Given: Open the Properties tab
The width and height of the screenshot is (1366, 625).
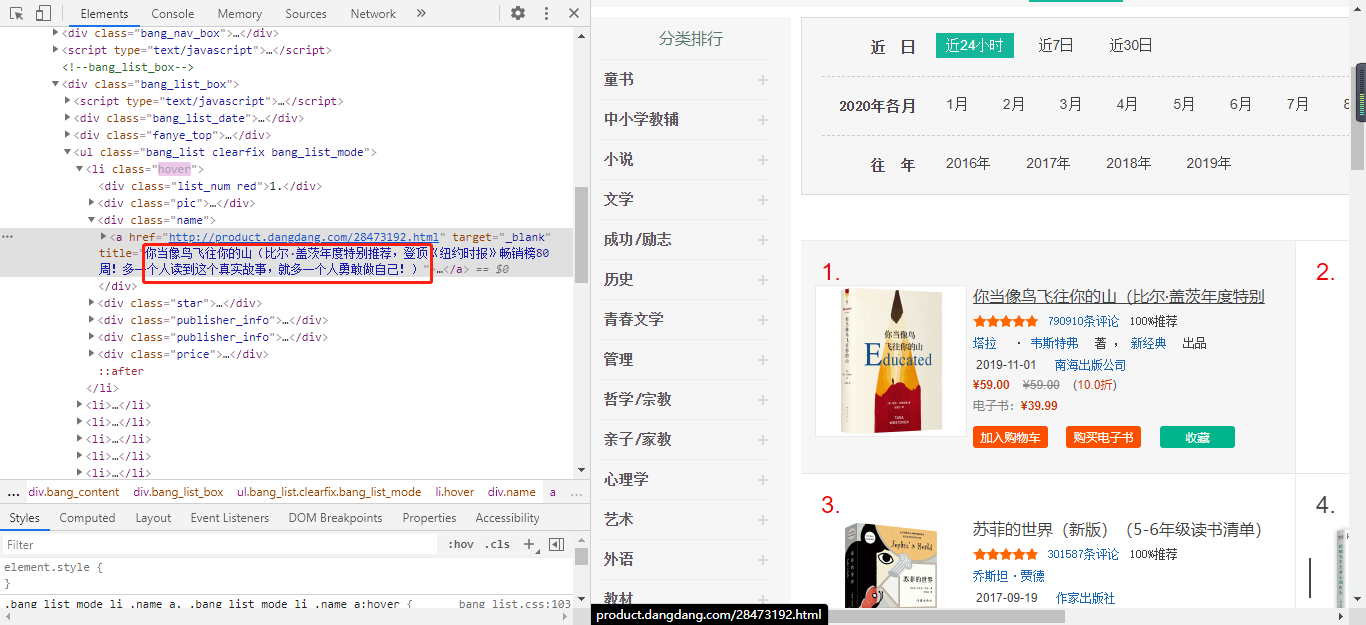Looking at the screenshot, I should [x=429, y=518].
